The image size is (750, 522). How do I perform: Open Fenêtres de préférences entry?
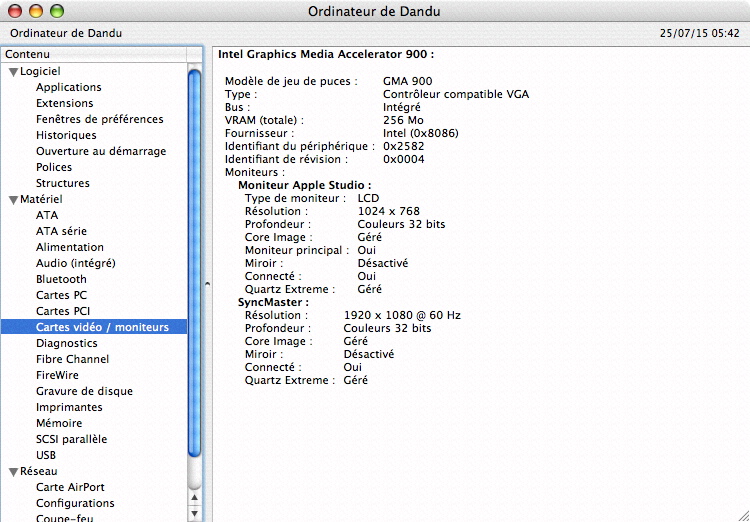[99, 119]
